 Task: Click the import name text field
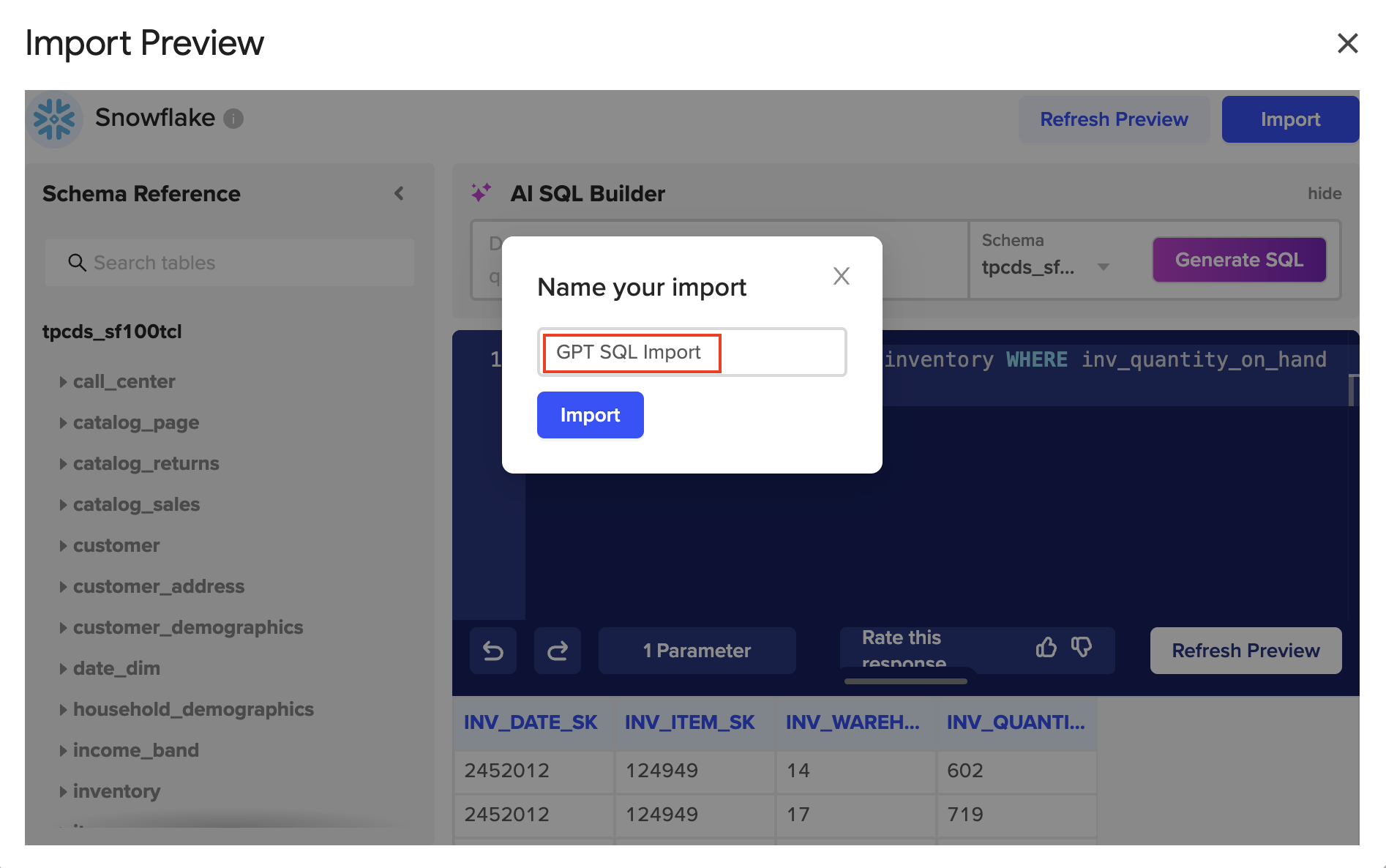692,352
